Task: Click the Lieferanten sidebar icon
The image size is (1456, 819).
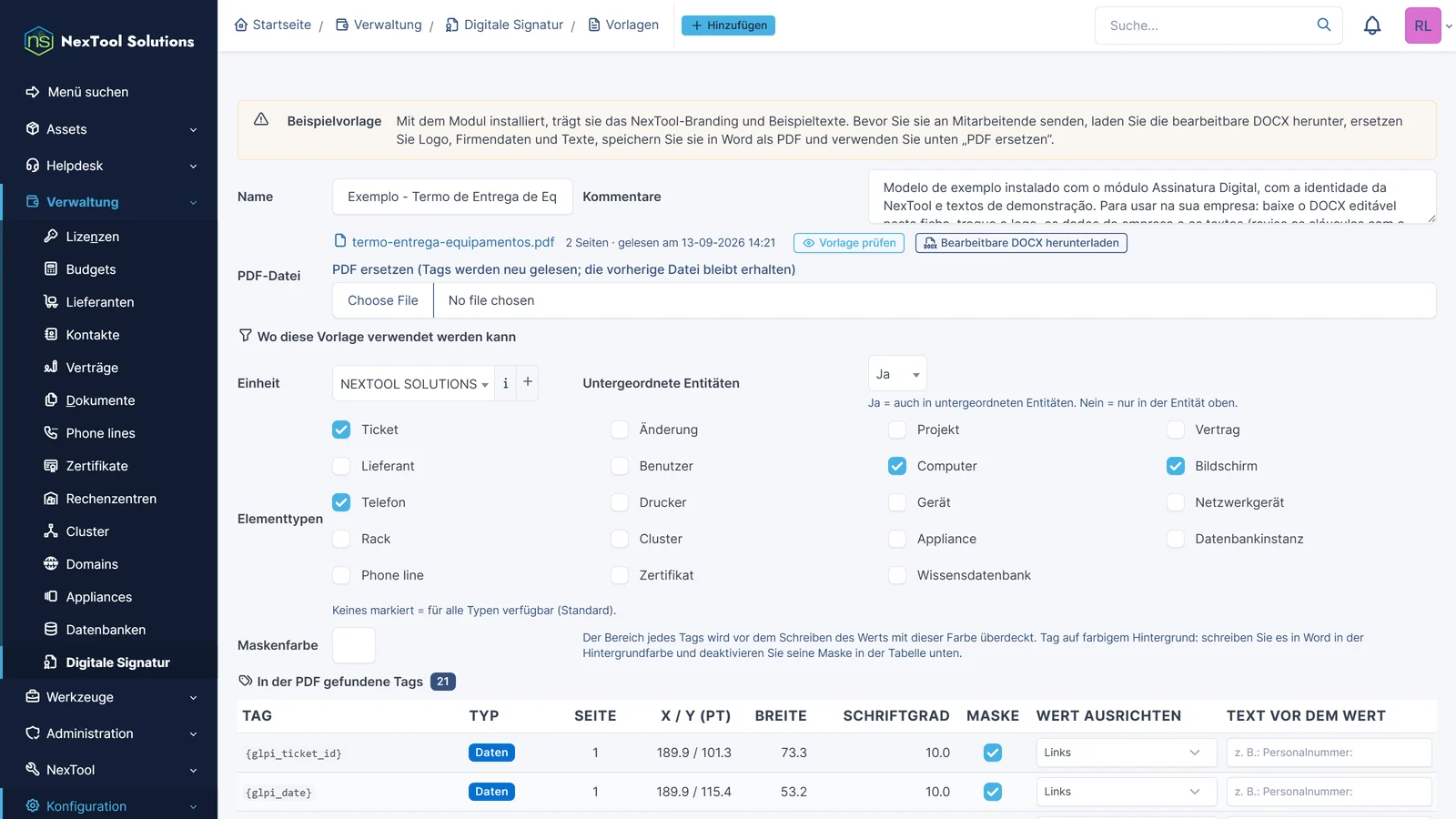Action: [x=51, y=302]
